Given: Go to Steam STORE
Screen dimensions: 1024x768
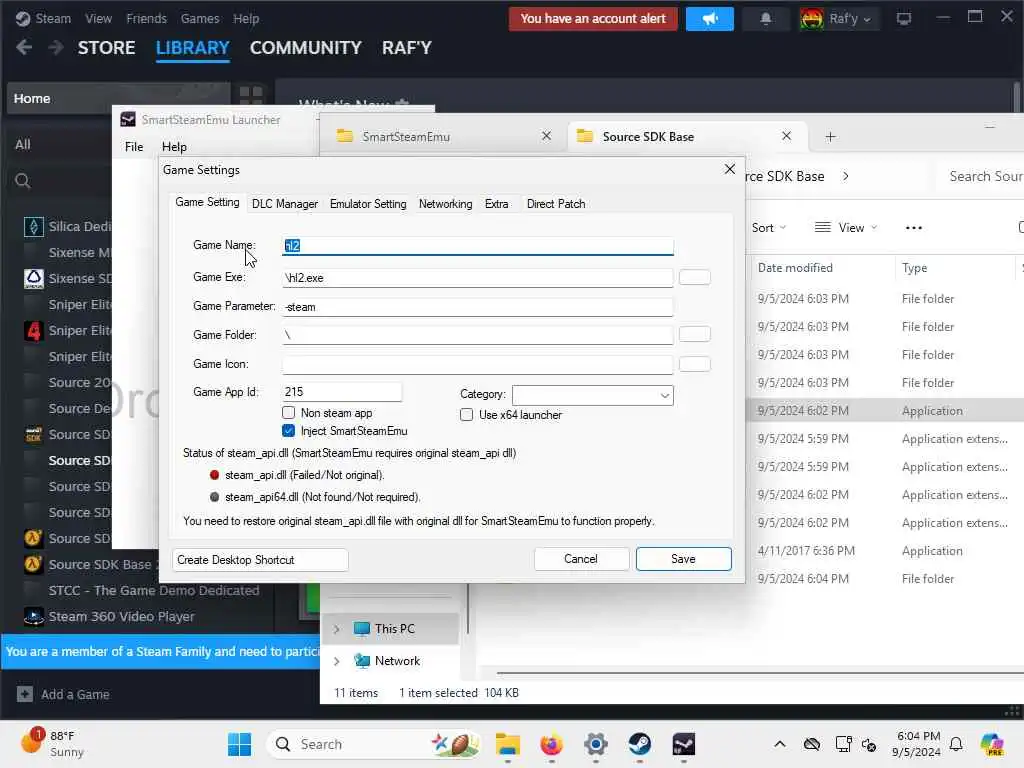Looking at the screenshot, I should pyautogui.click(x=106, y=48).
